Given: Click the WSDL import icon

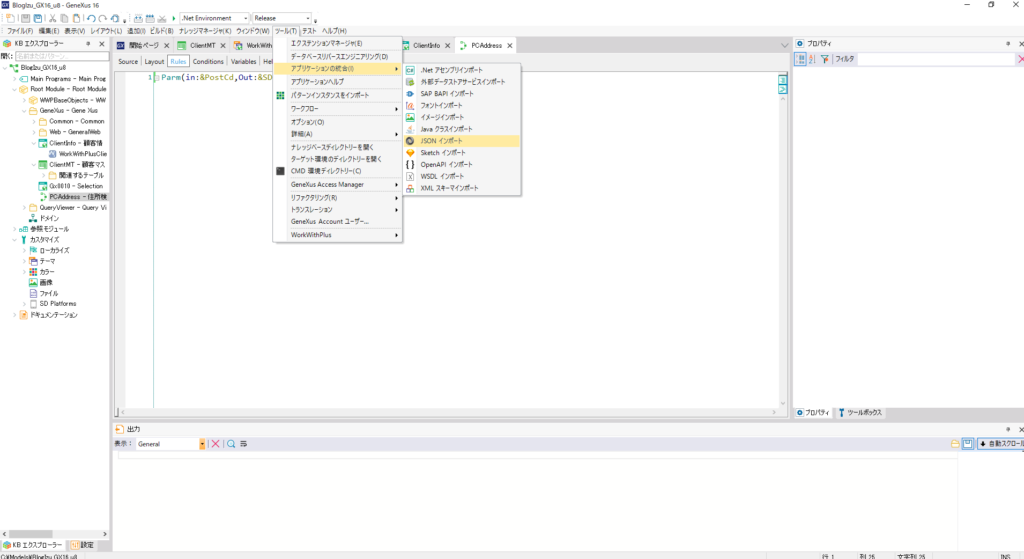Looking at the screenshot, I should (x=410, y=176).
